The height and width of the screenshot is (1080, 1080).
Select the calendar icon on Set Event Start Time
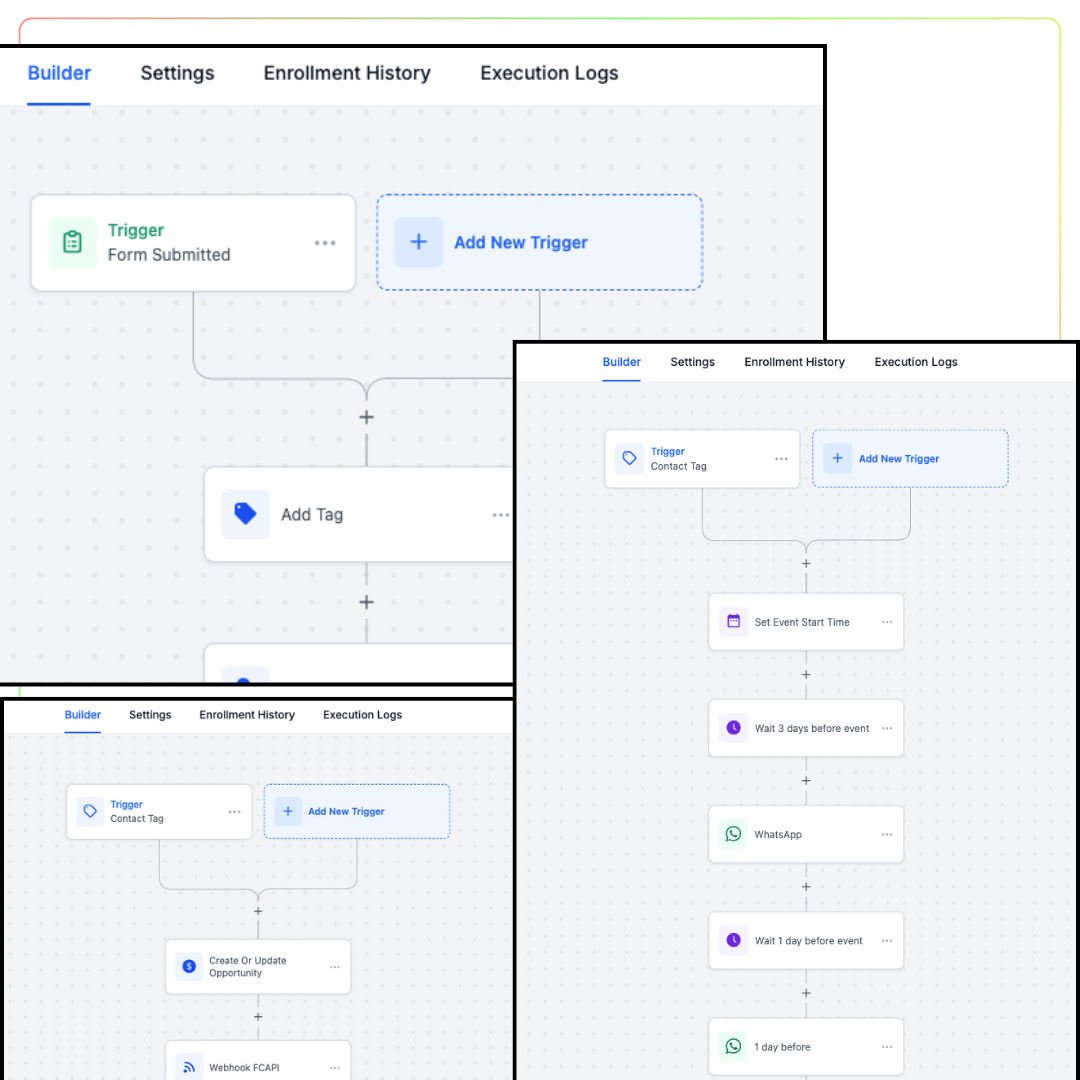click(x=733, y=621)
